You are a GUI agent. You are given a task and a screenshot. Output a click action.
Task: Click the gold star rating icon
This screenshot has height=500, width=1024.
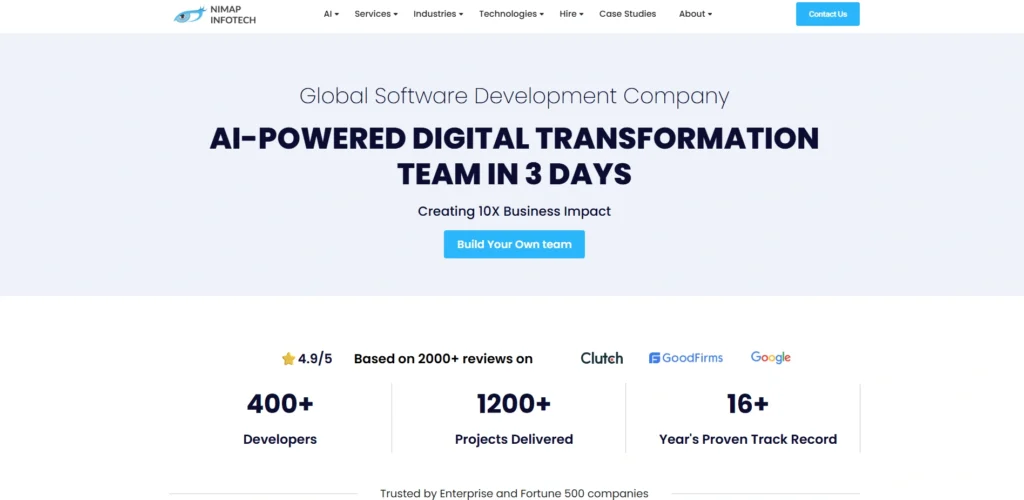(289, 359)
